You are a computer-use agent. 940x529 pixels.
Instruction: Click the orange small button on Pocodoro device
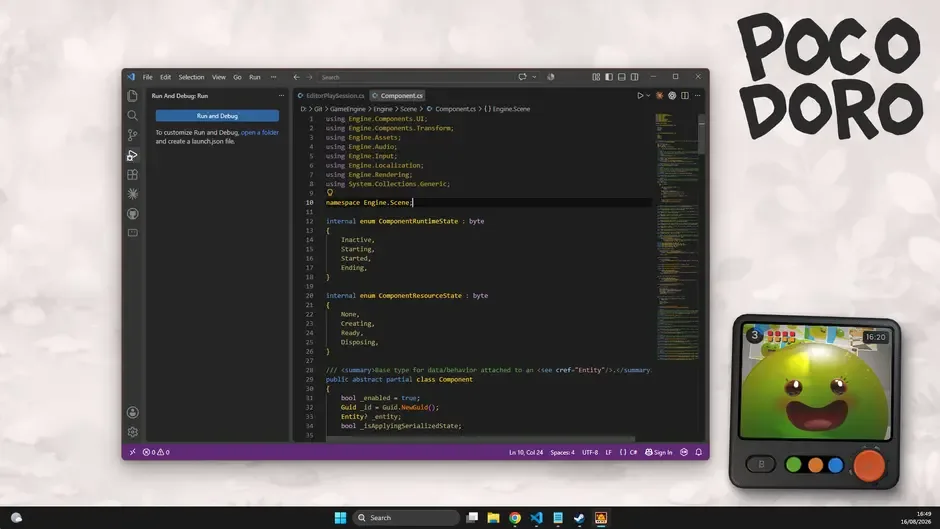pos(815,464)
